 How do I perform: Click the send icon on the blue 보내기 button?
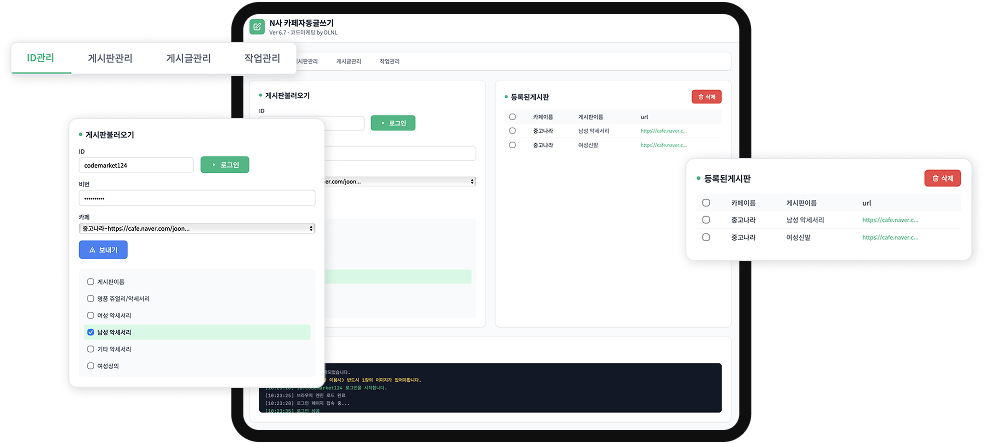coord(92,250)
